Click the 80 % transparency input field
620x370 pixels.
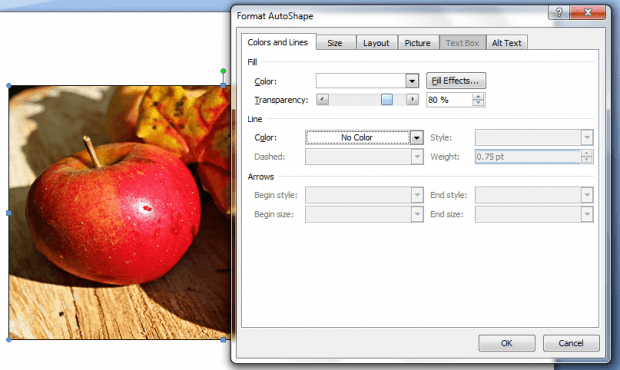[449, 100]
